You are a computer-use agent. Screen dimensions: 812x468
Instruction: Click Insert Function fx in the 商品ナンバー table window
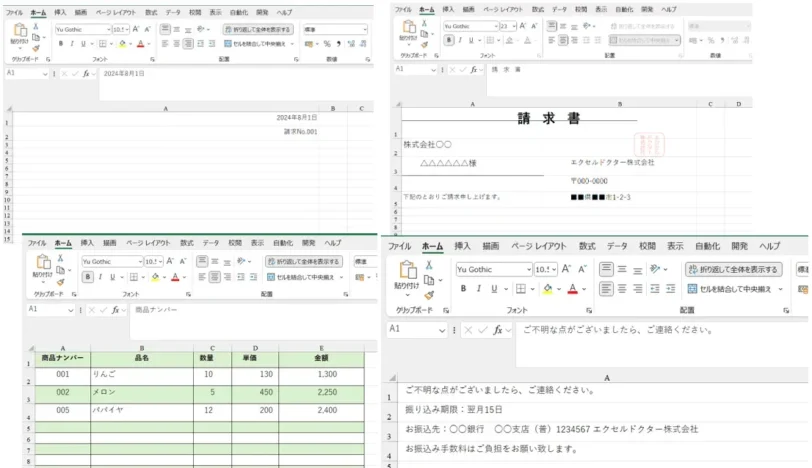115,310
